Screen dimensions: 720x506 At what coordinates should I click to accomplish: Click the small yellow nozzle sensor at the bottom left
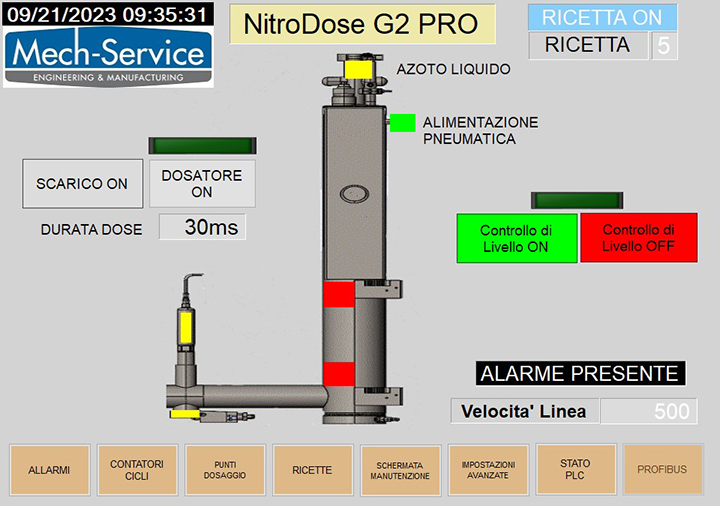pos(184,412)
